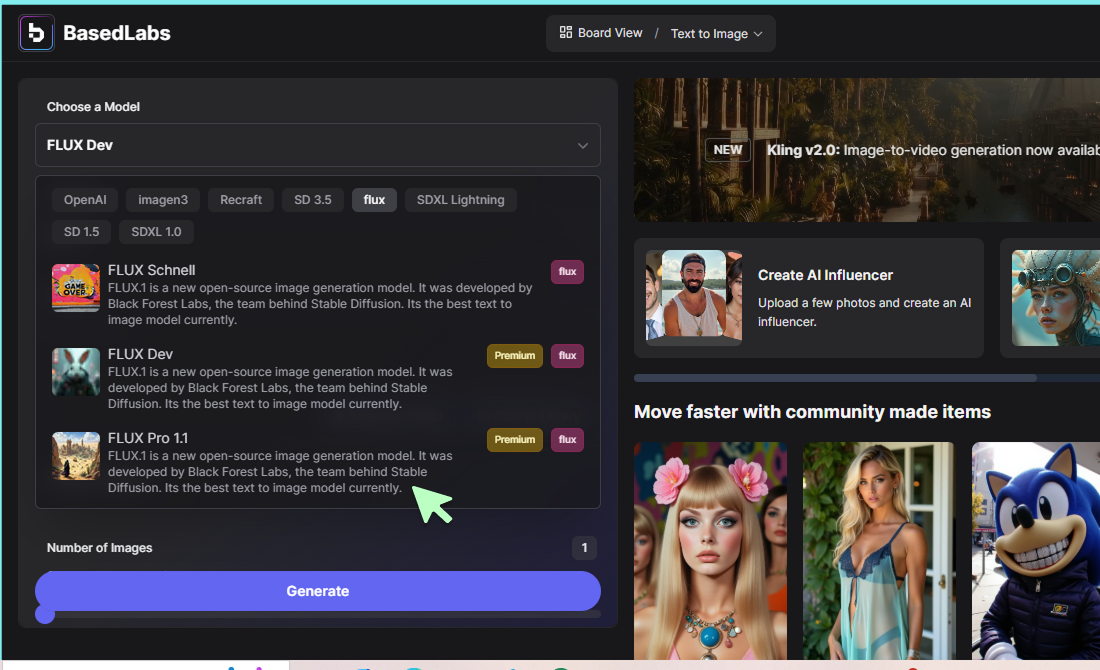
Task: Choose the FLUX Schnell model title
Action: click(152, 270)
